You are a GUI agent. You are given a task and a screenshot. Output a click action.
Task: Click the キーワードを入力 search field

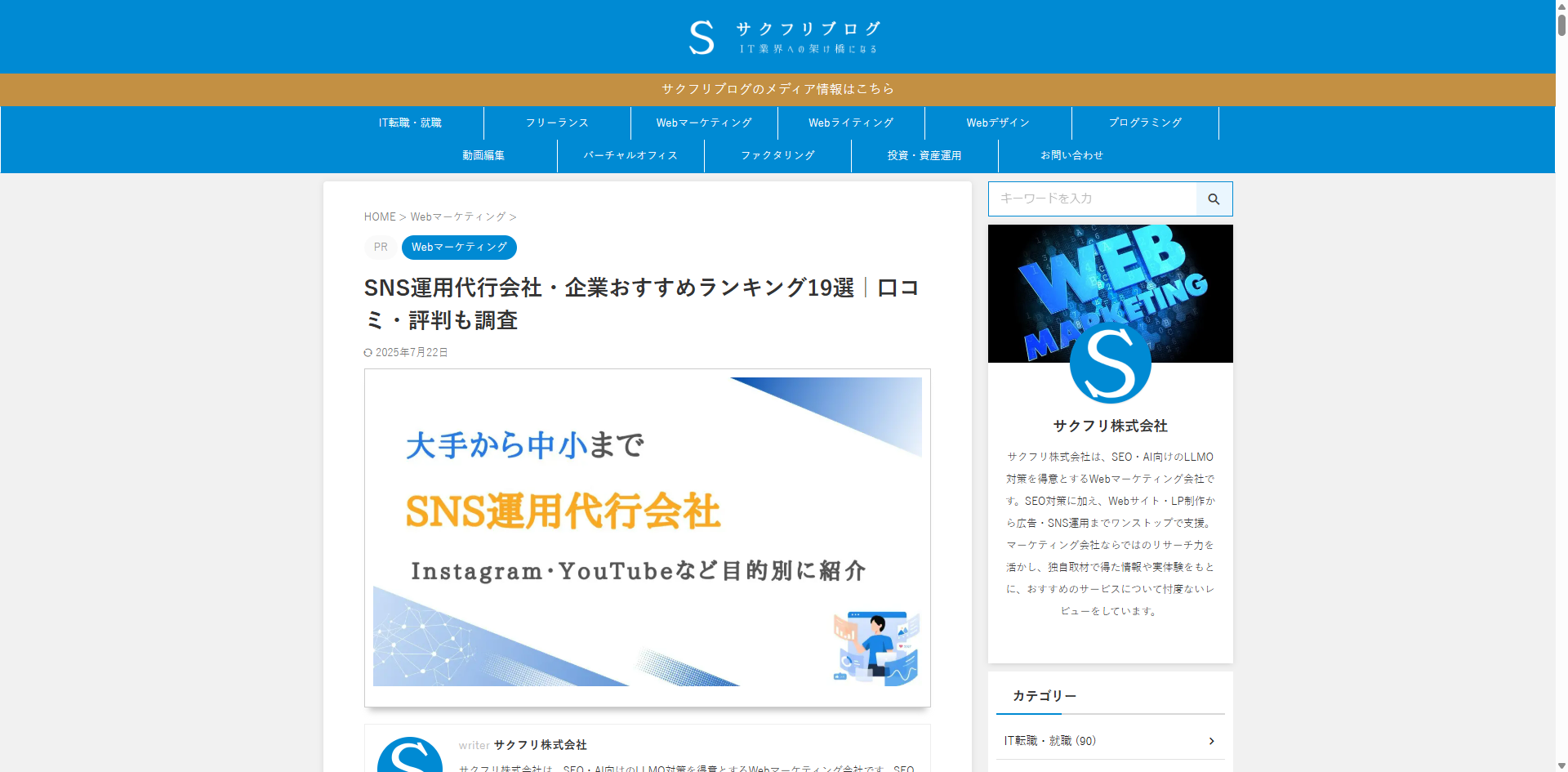pyautogui.click(x=1093, y=199)
